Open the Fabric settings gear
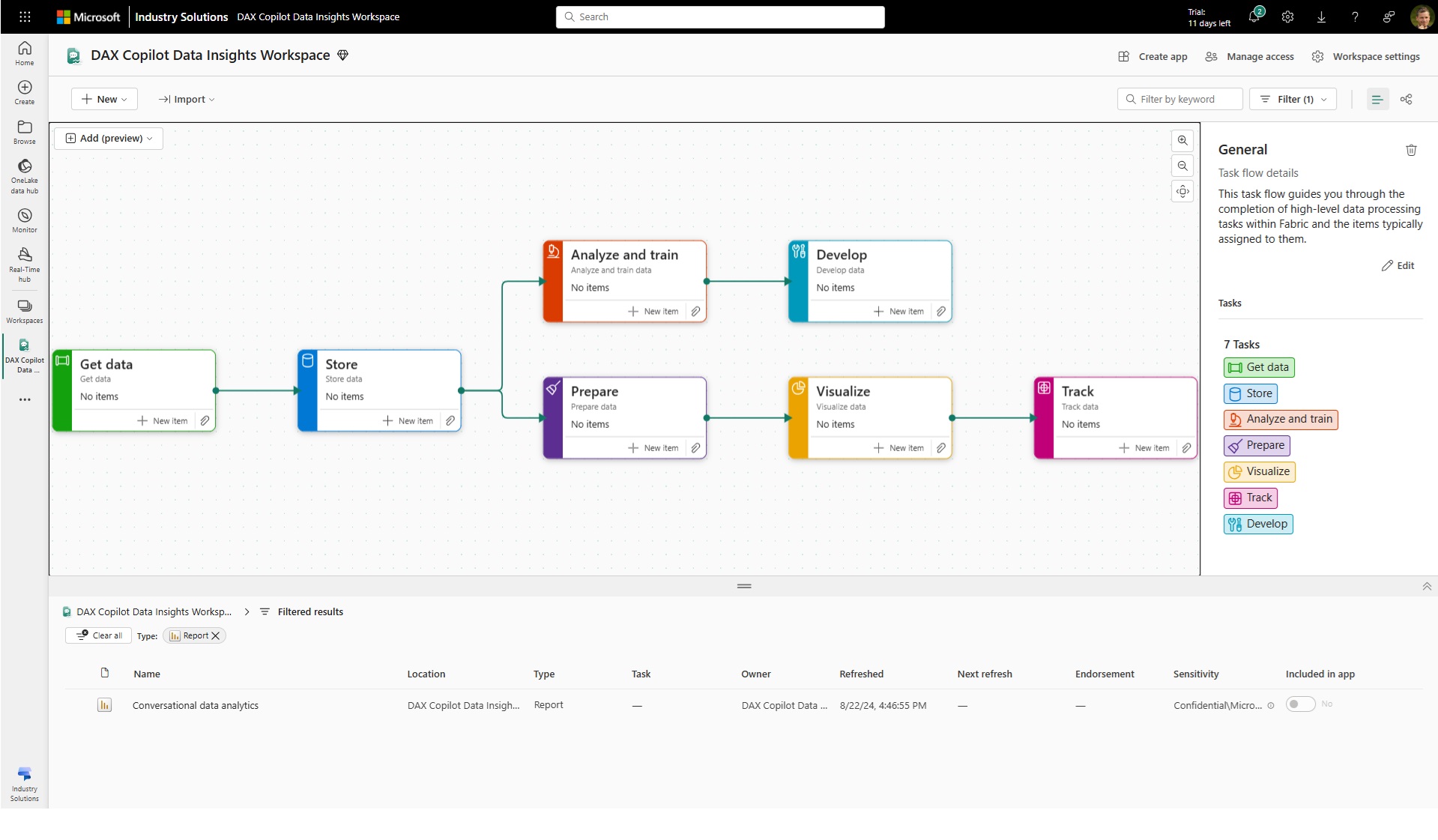Viewport: 1438px width, 840px height. coord(1288,16)
